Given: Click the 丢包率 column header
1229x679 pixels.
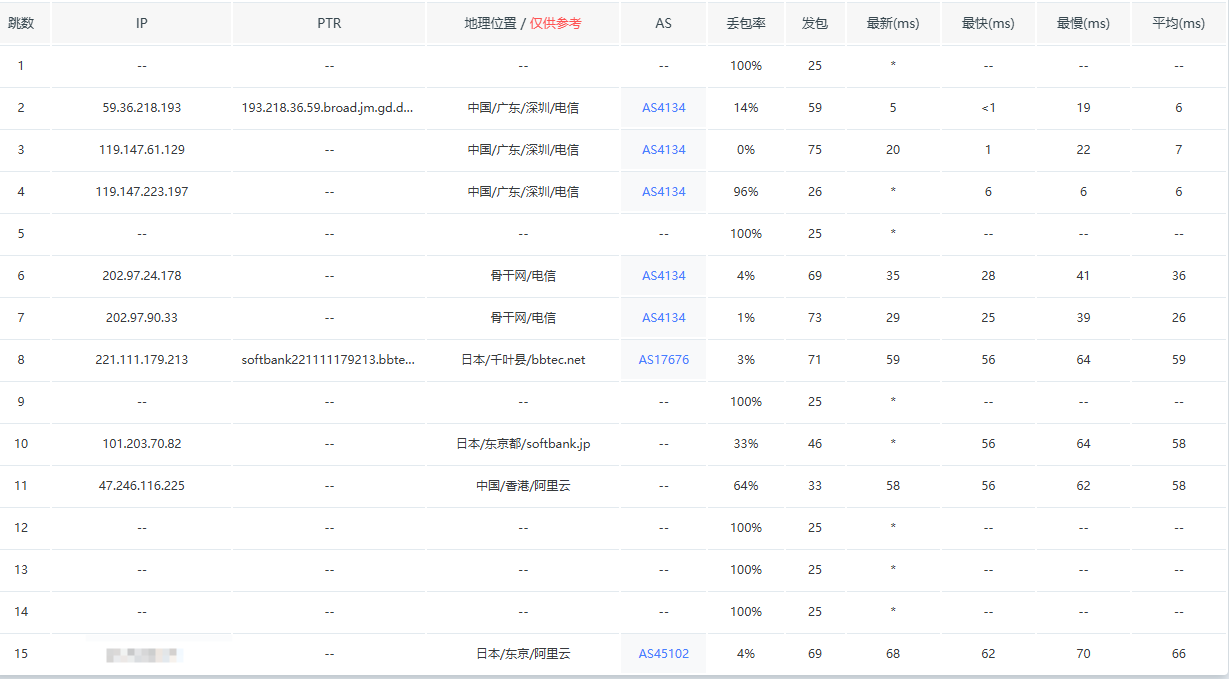Looking at the screenshot, I should click(x=746, y=23).
